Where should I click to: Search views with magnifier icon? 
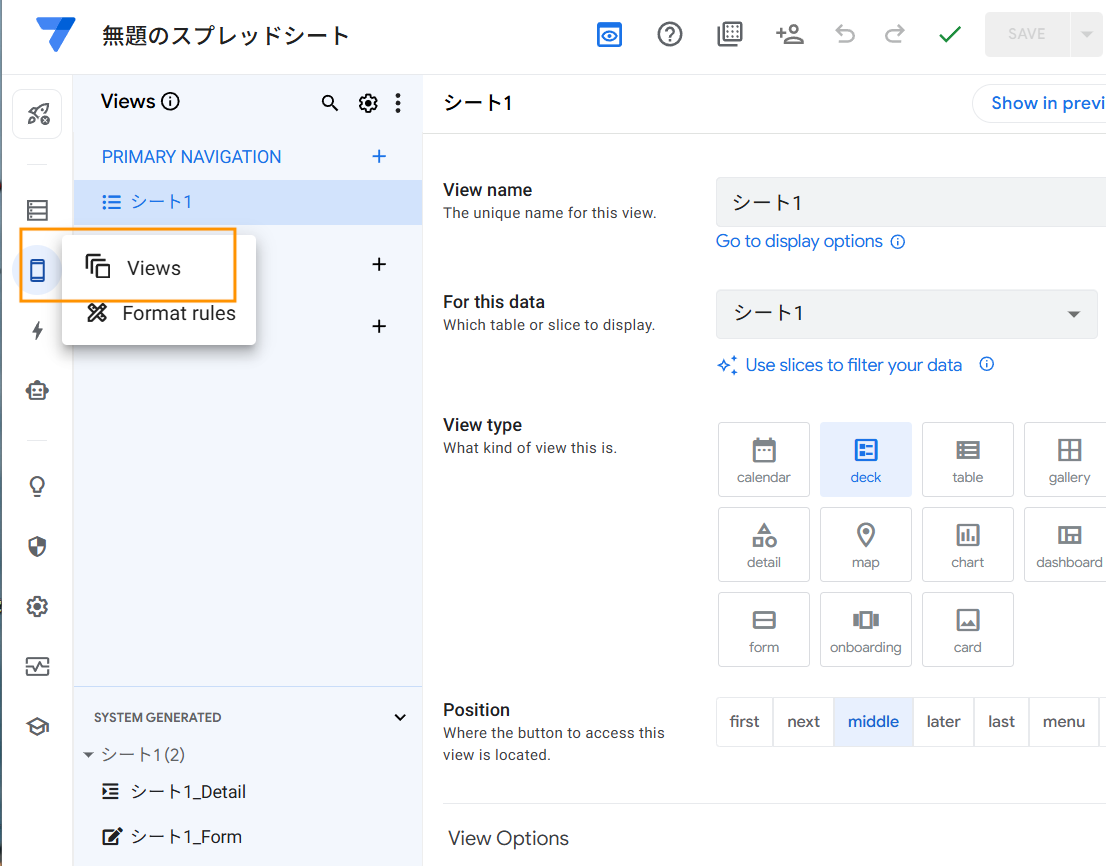(x=329, y=103)
